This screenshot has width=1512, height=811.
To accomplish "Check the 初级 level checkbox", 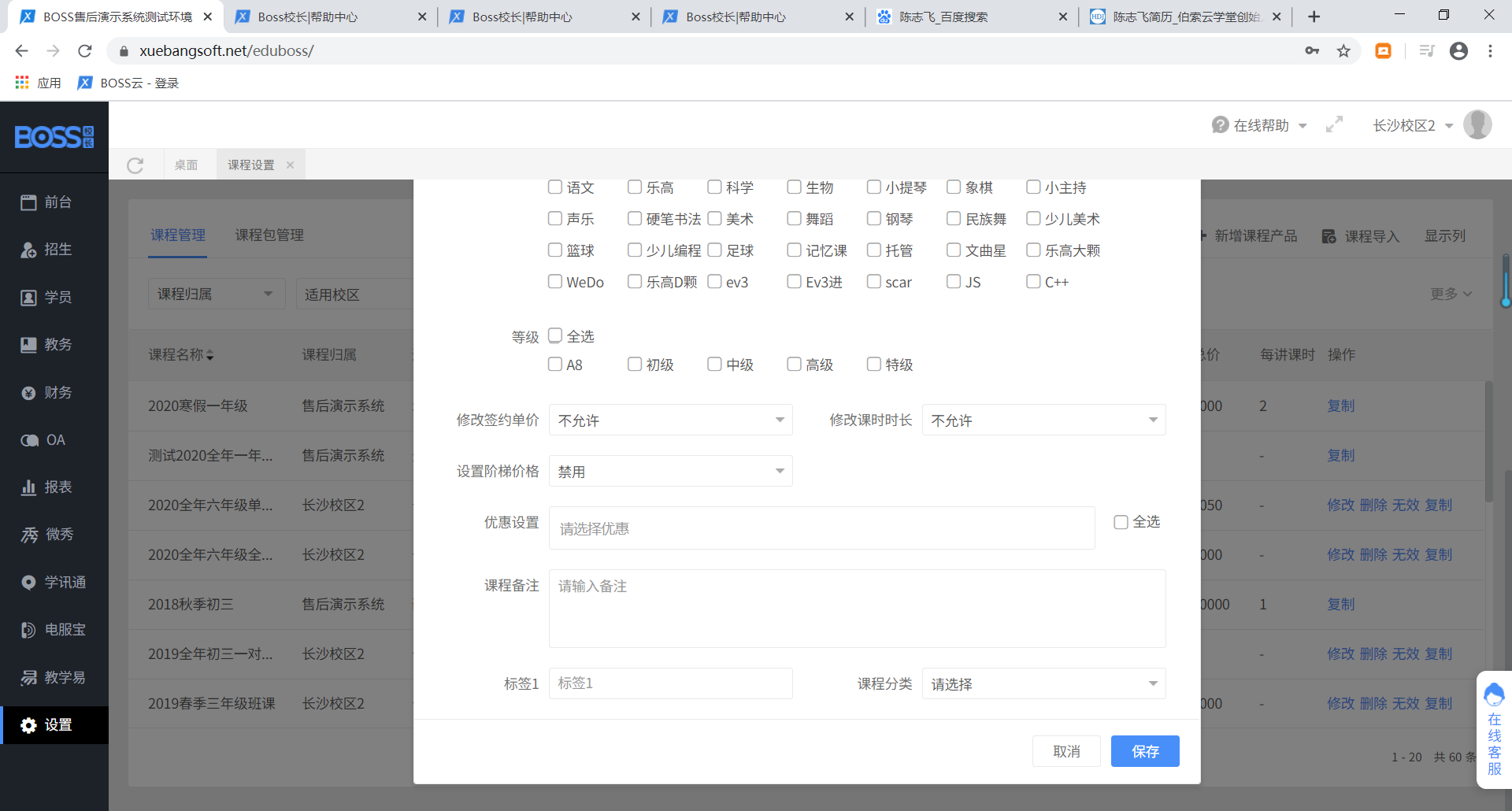I will pos(635,364).
